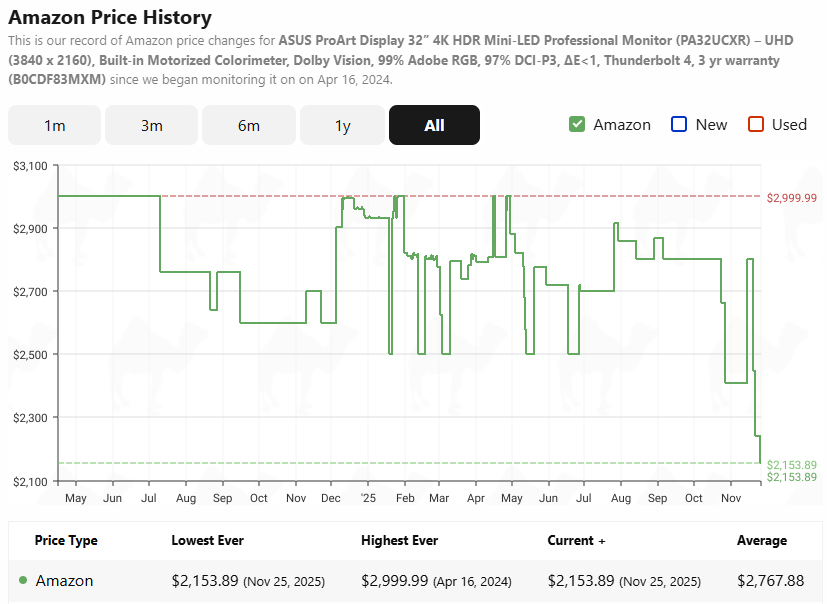Click the green dot beside Amazon in the table
Screen dimensions: 827x604
22,580
